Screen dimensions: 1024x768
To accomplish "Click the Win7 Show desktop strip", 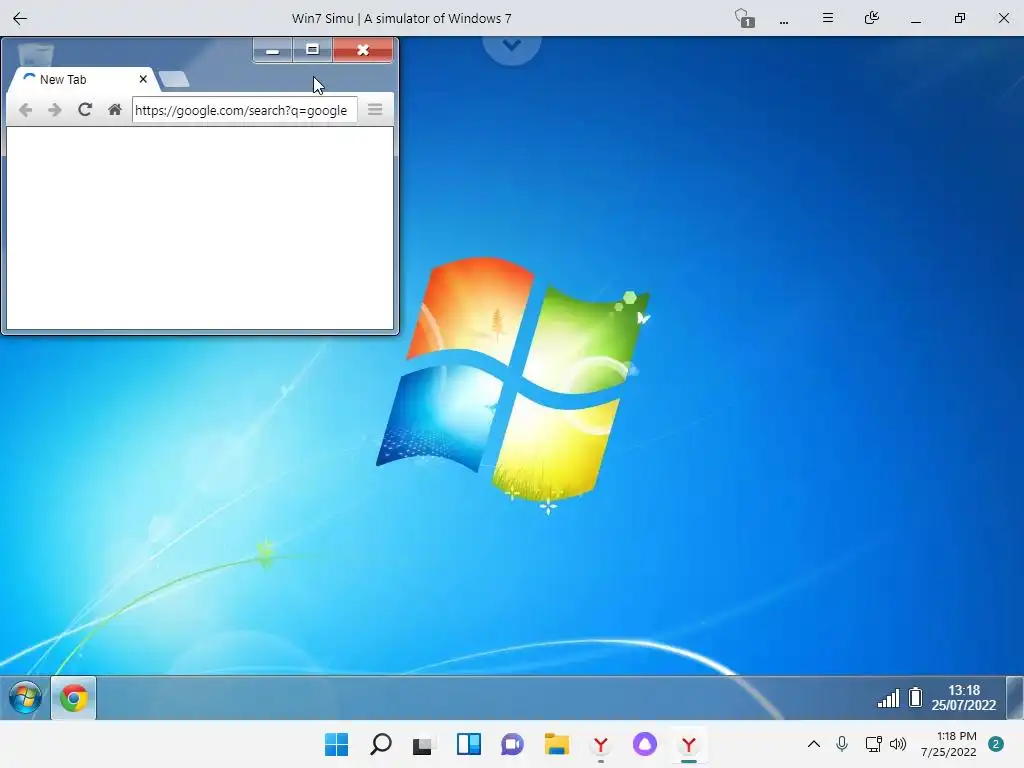I will (1014, 697).
